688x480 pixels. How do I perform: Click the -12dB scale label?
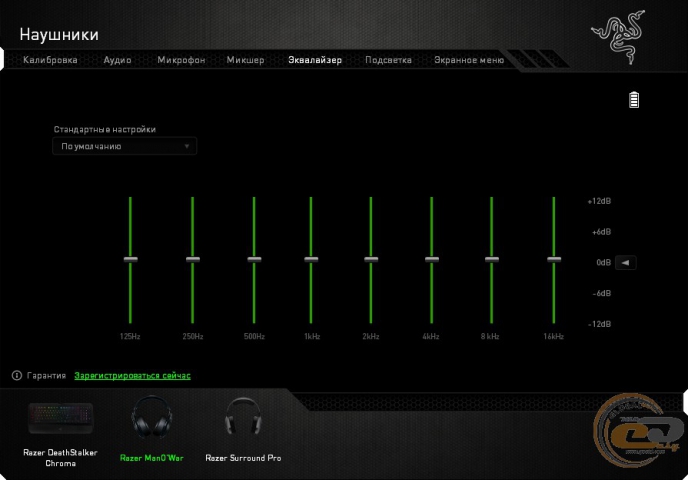click(599, 324)
